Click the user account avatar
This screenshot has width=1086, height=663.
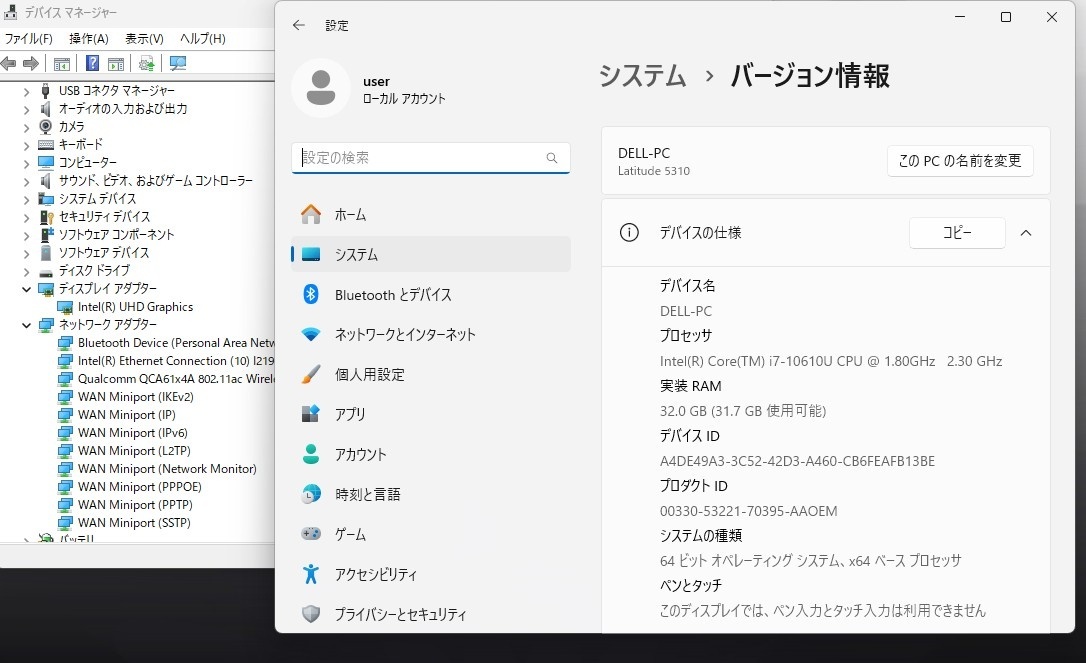point(321,88)
